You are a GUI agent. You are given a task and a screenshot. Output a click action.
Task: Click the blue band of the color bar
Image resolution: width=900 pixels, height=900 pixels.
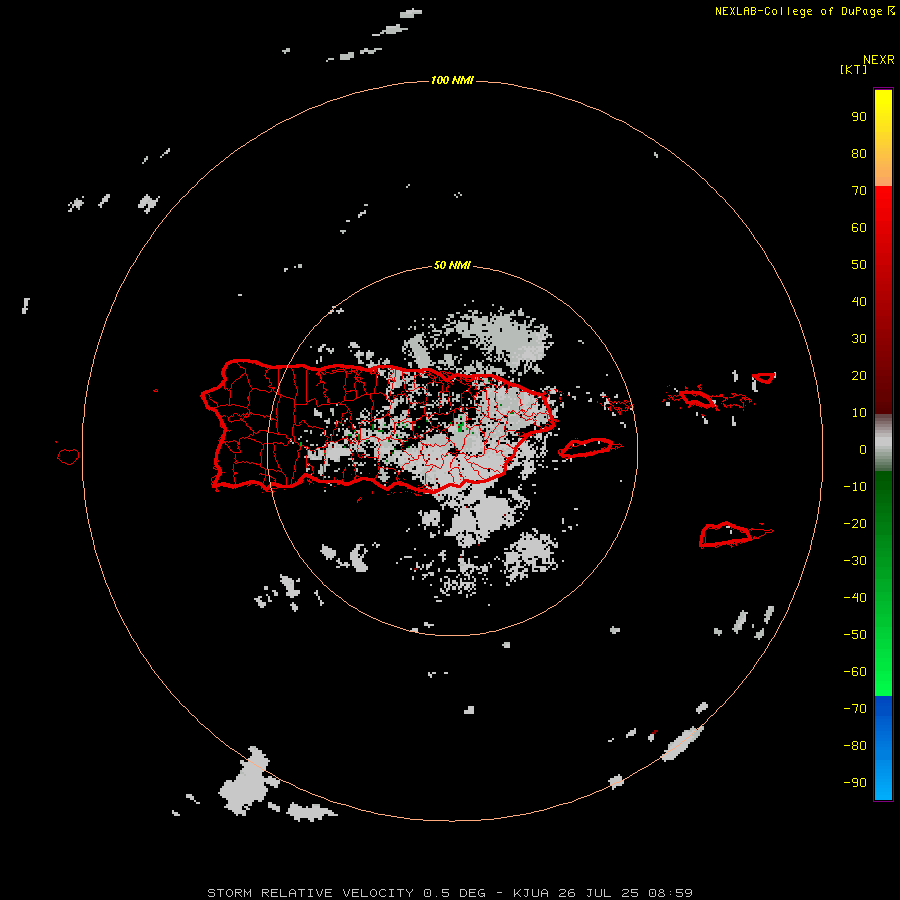[x=883, y=748]
